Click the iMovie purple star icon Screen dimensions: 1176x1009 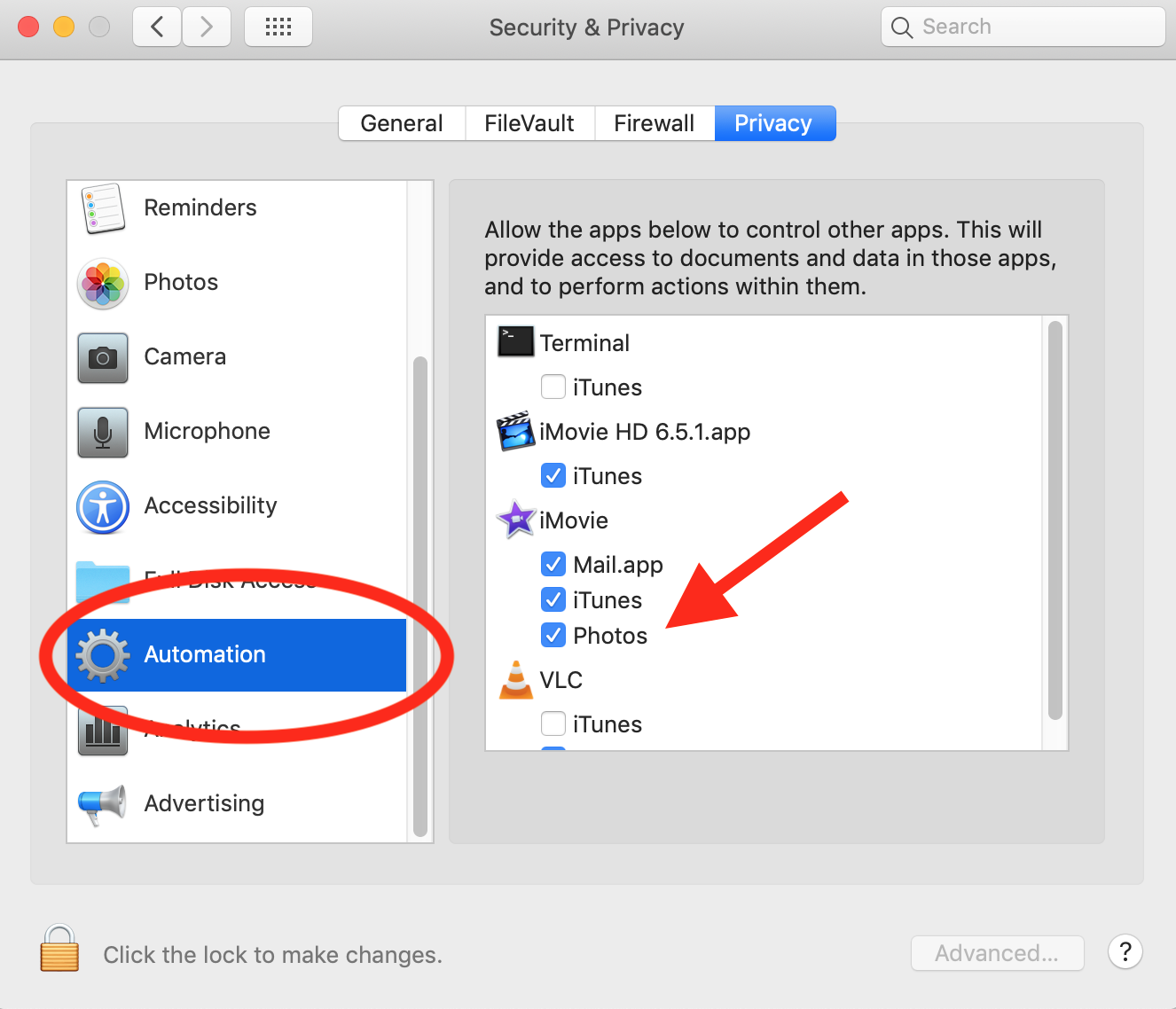pyautogui.click(x=516, y=520)
